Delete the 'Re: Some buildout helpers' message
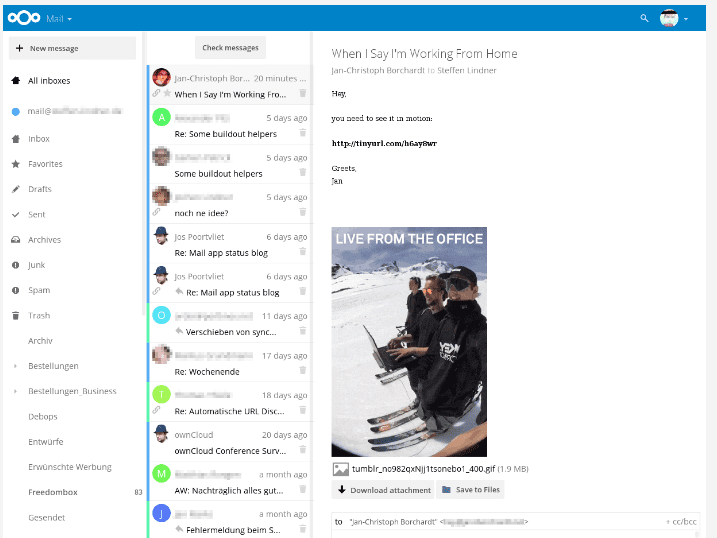 (x=303, y=133)
